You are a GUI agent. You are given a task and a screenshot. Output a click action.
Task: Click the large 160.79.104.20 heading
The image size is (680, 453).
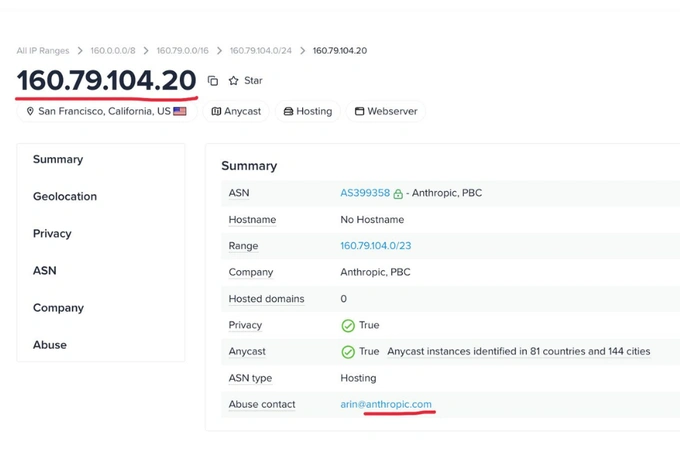(107, 81)
